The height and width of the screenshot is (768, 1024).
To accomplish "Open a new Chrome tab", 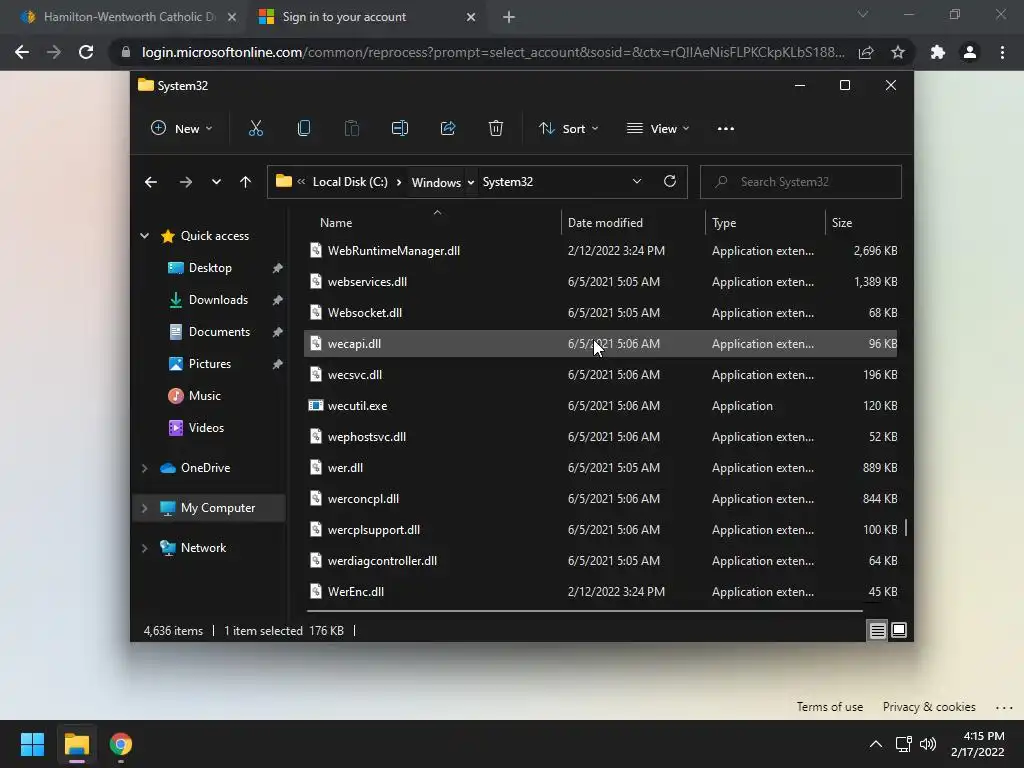I will pyautogui.click(x=509, y=18).
